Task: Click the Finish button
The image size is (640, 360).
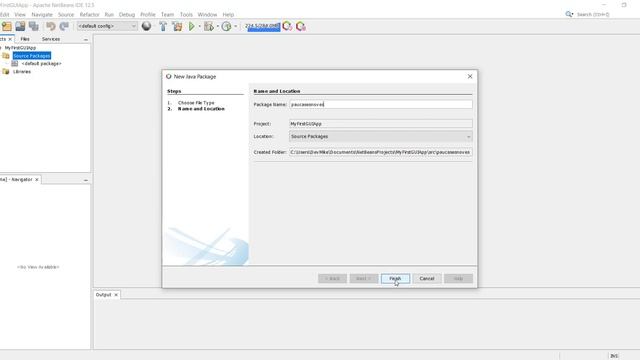Action: click(x=395, y=278)
